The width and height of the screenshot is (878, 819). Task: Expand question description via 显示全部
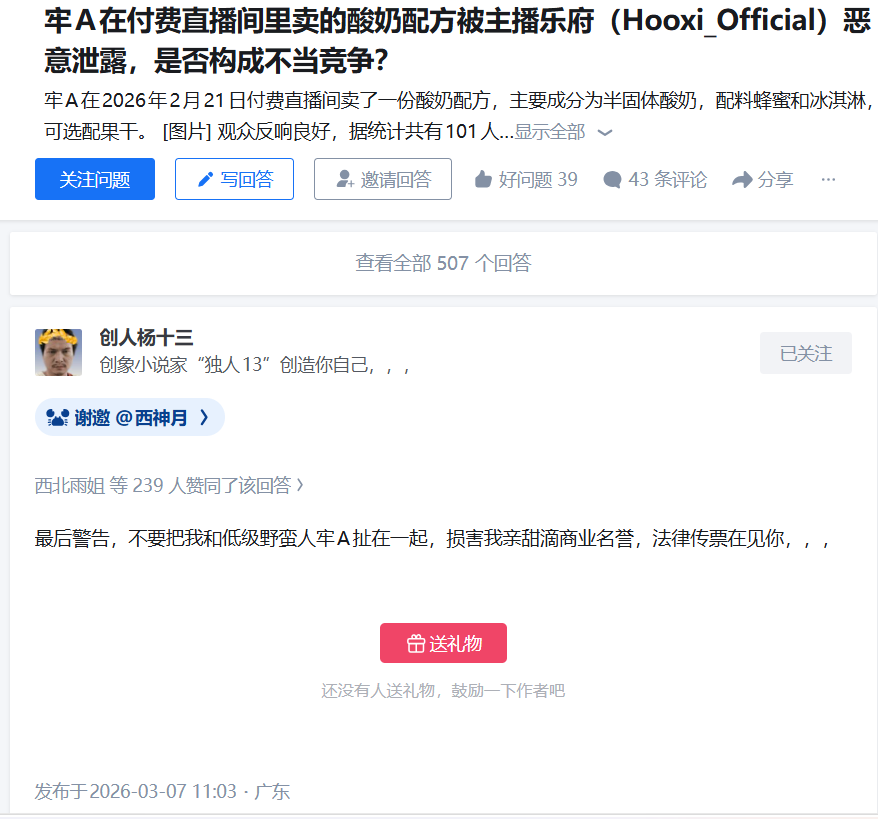click(x=549, y=132)
